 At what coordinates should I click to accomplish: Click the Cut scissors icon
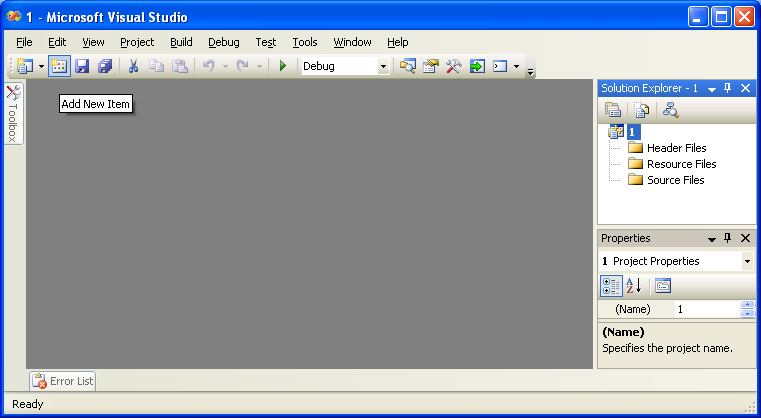(x=133, y=66)
